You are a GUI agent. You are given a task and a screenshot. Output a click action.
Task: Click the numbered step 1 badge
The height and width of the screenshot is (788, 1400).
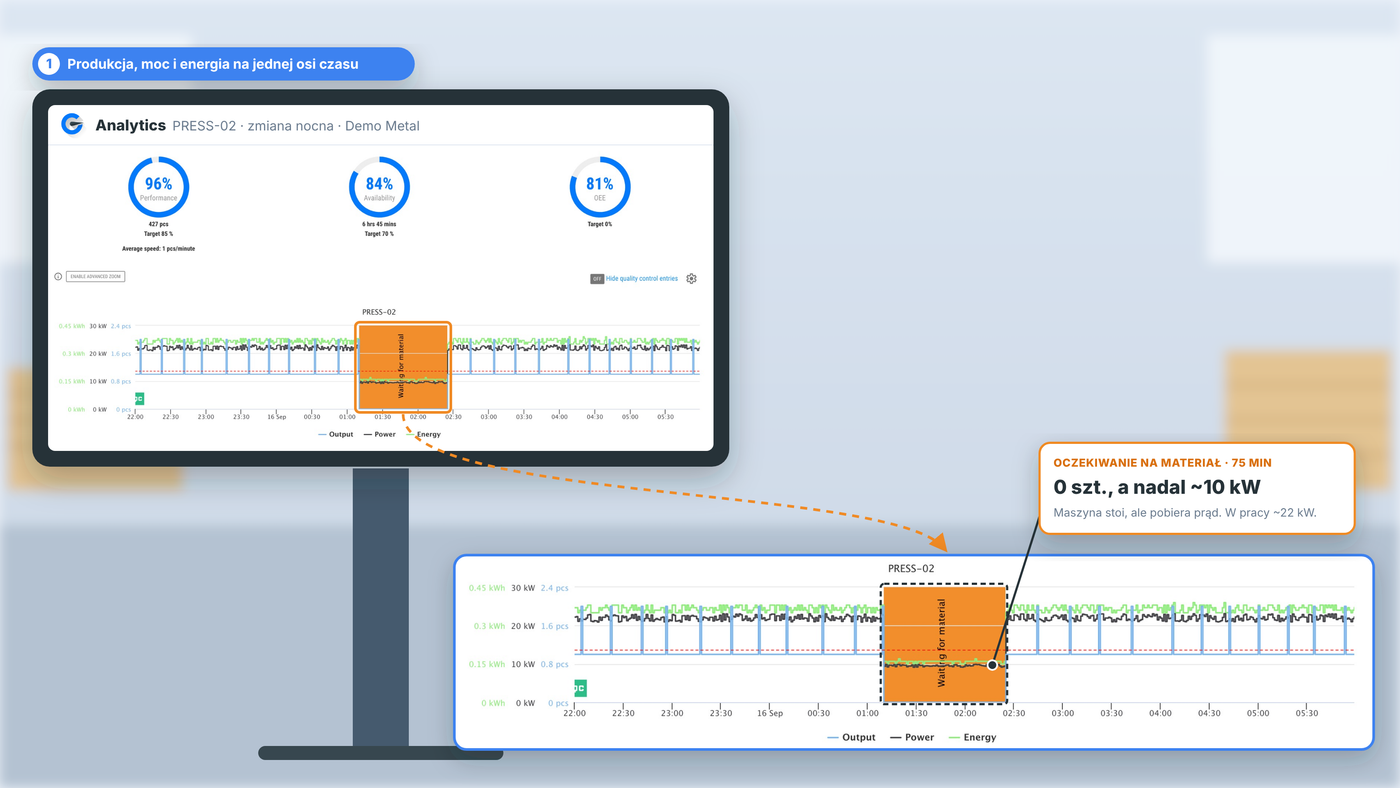(x=48, y=64)
